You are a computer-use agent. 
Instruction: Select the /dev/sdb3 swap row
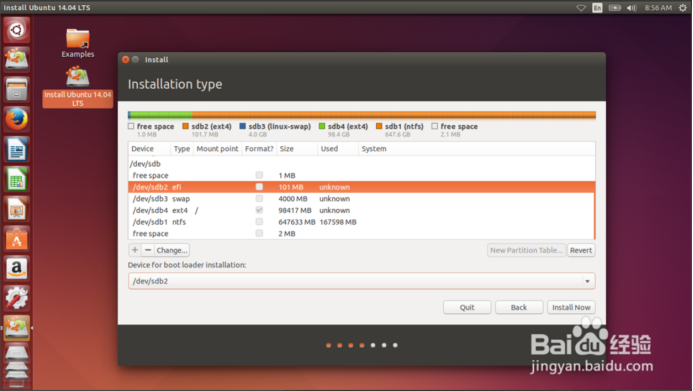coord(362,199)
